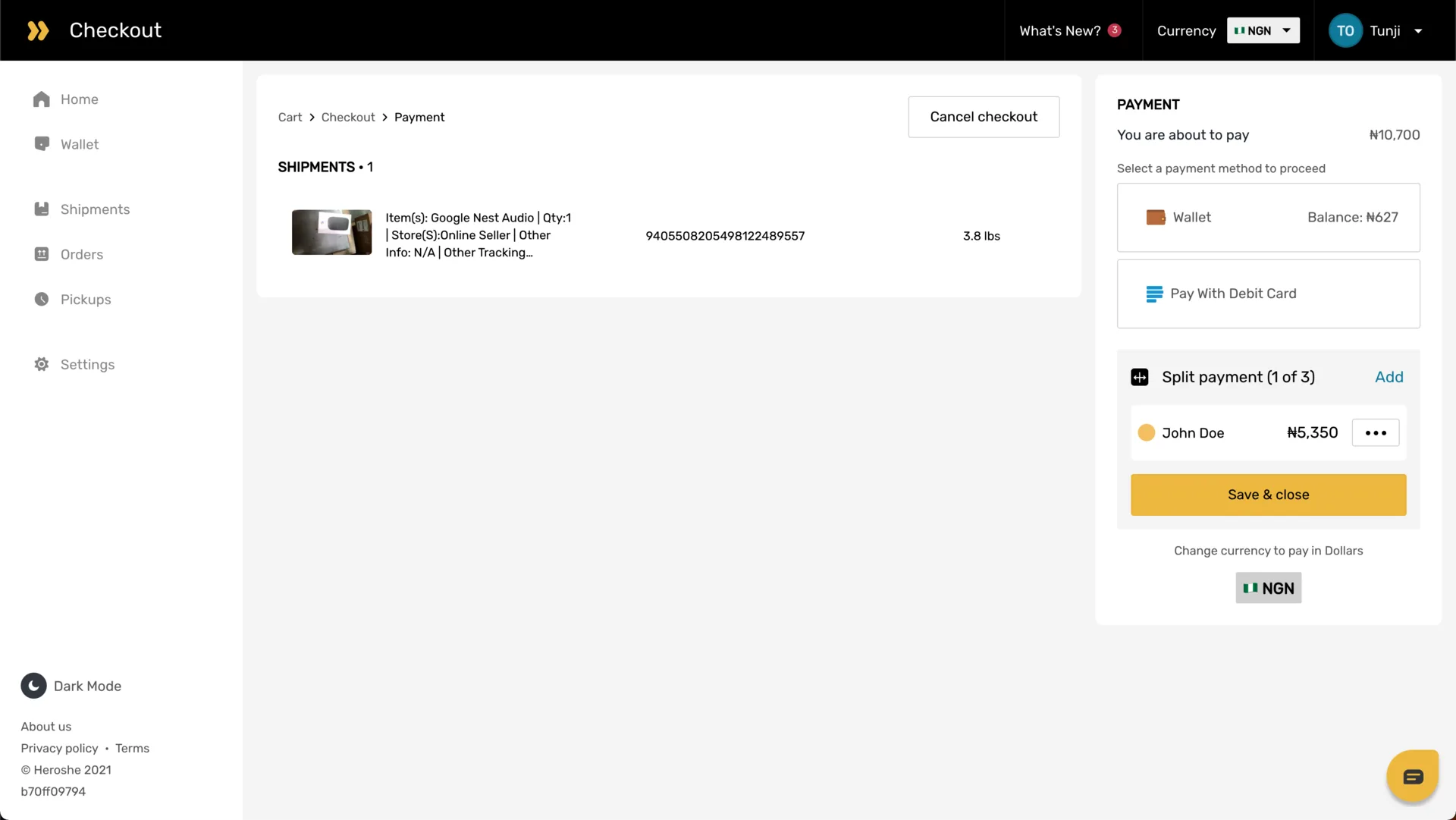Viewport: 1456px width, 820px height.
Task: Click the Settings gear icon
Action: (42, 364)
